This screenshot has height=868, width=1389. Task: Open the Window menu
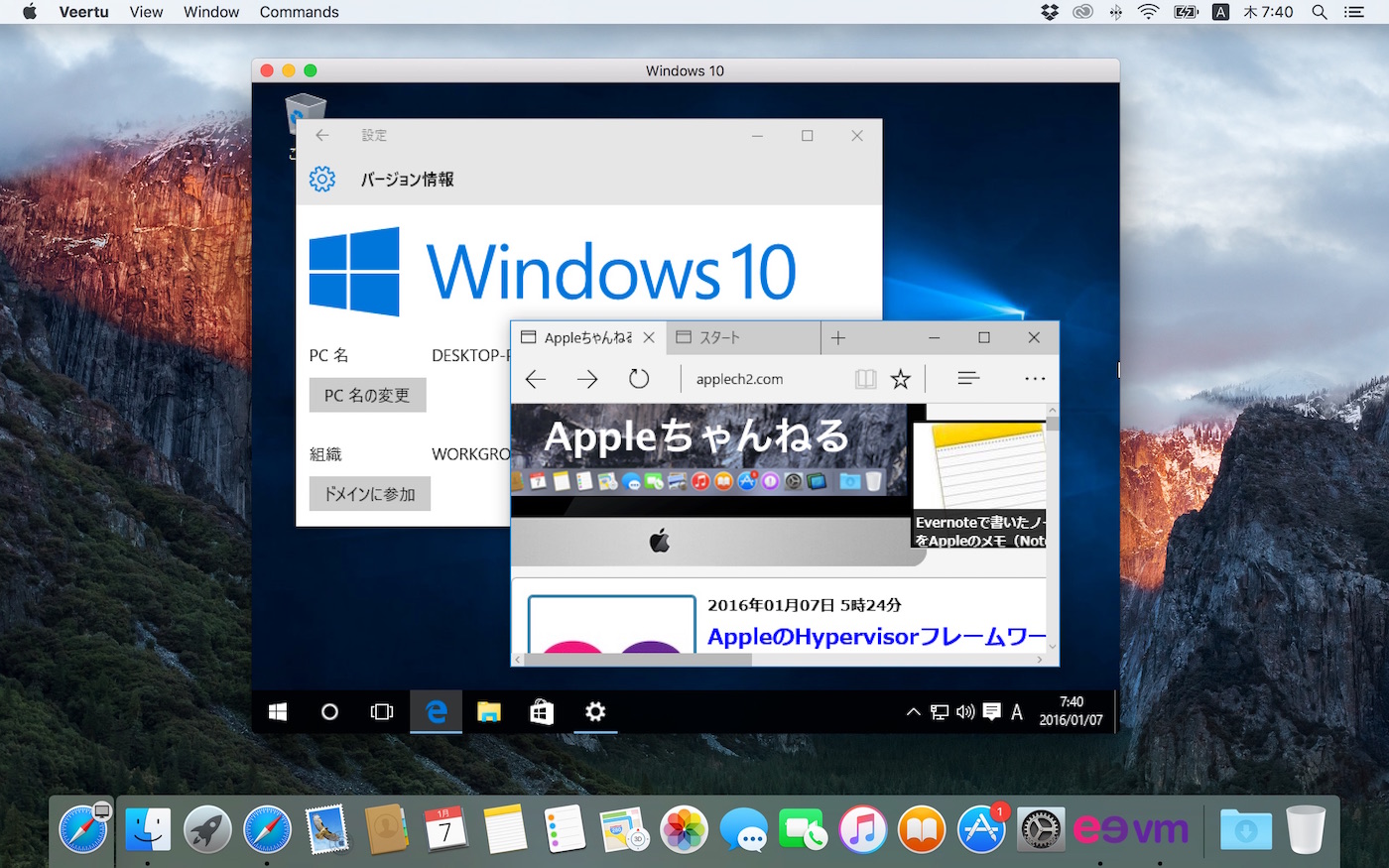(211, 12)
